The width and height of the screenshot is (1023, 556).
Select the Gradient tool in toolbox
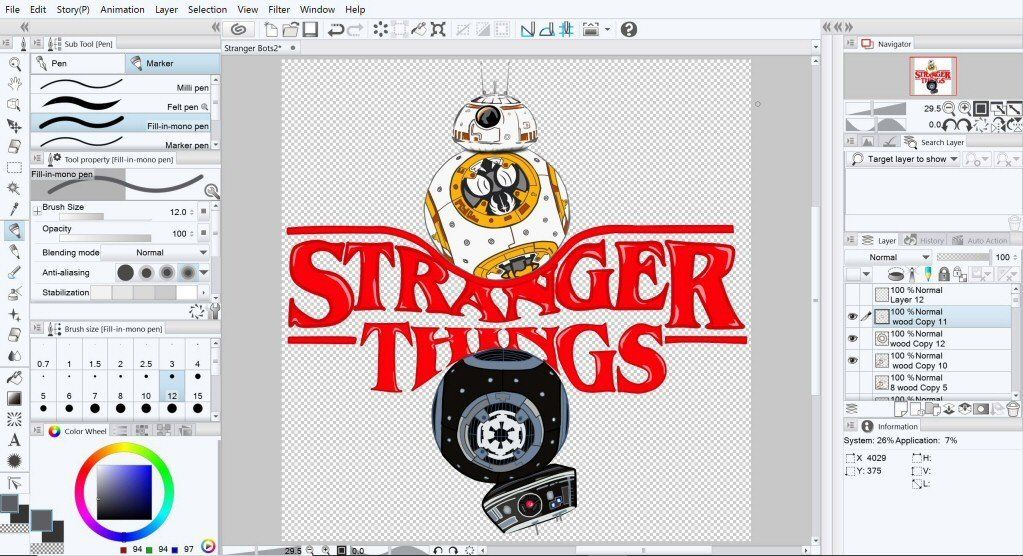pyautogui.click(x=14, y=398)
